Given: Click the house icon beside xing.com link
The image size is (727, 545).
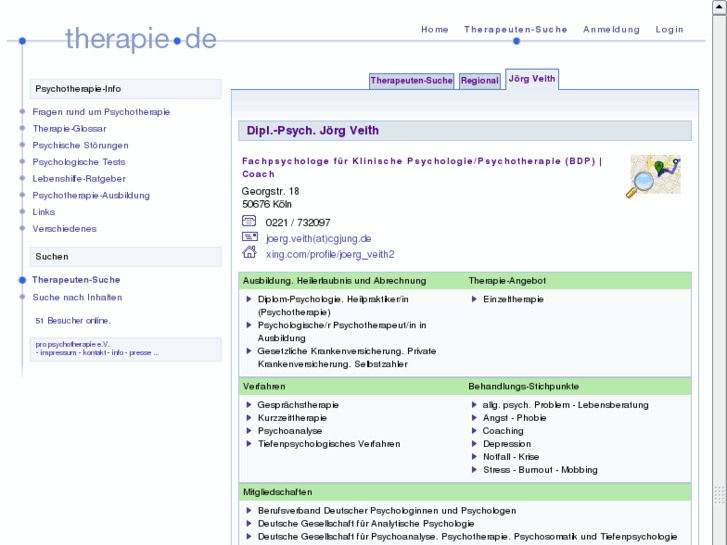Looking at the screenshot, I should pos(249,252).
